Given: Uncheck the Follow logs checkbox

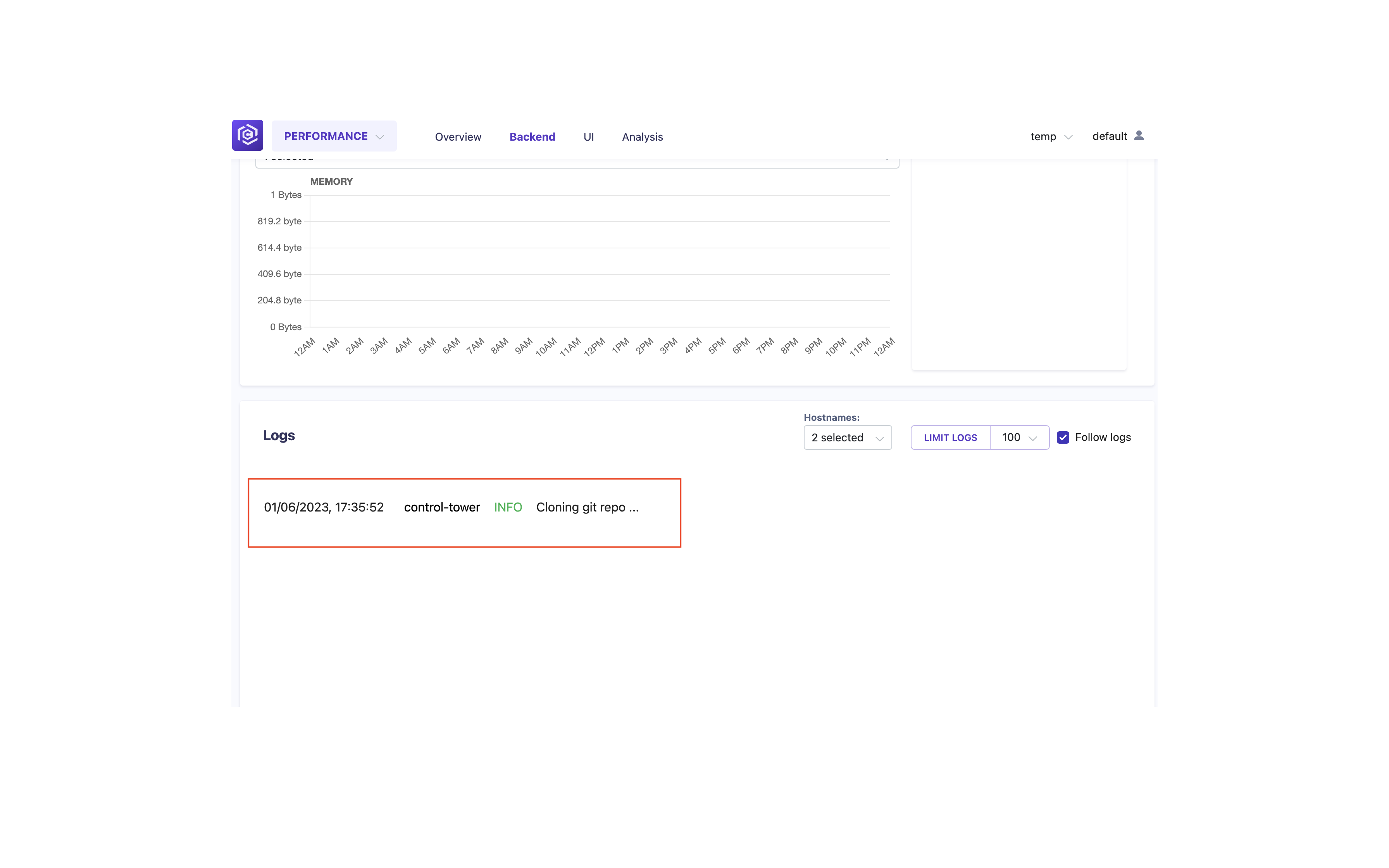Looking at the screenshot, I should 1063,437.
